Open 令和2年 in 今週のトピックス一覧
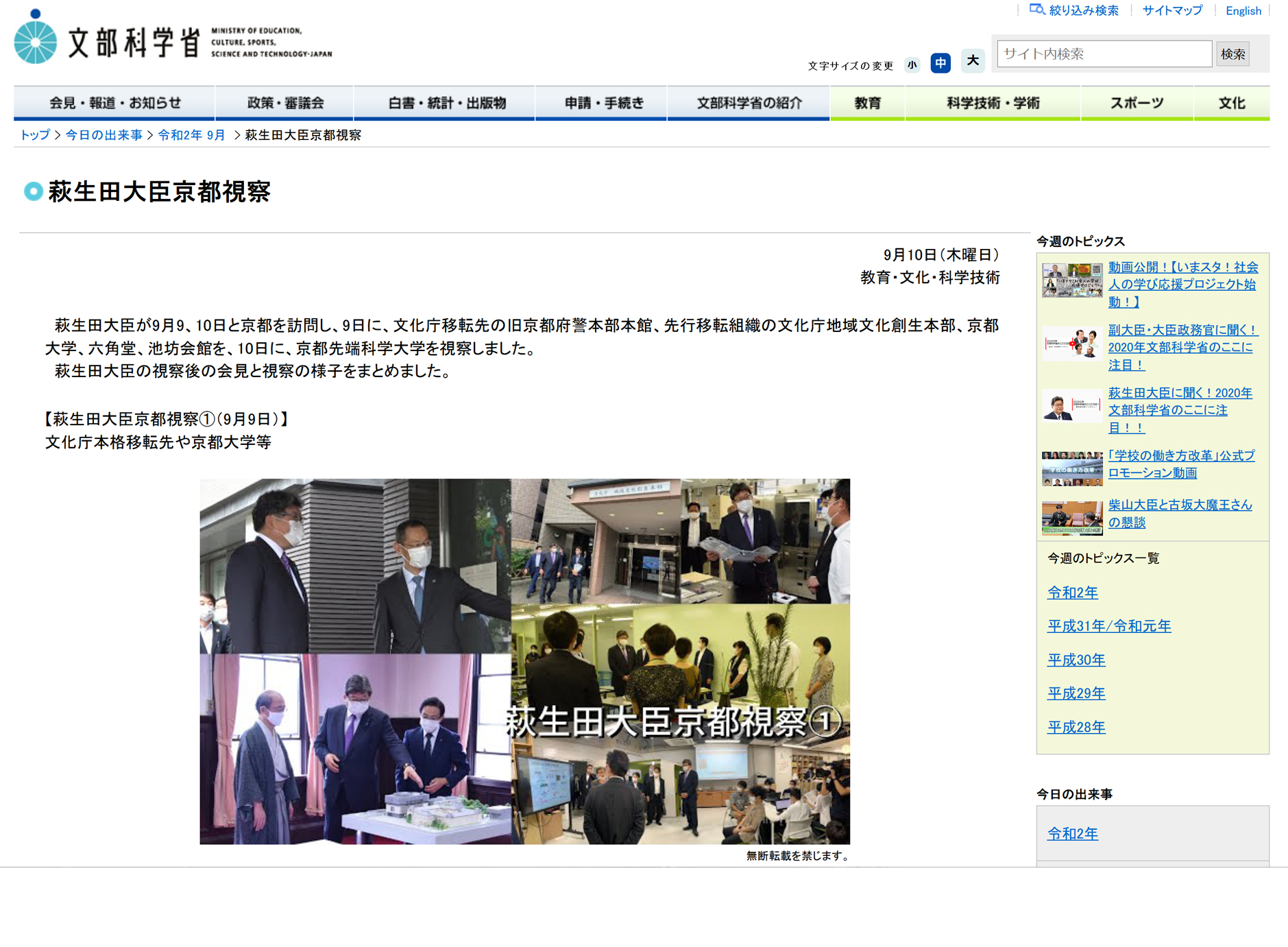Viewport: 1288px width, 947px height. tap(1072, 592)
